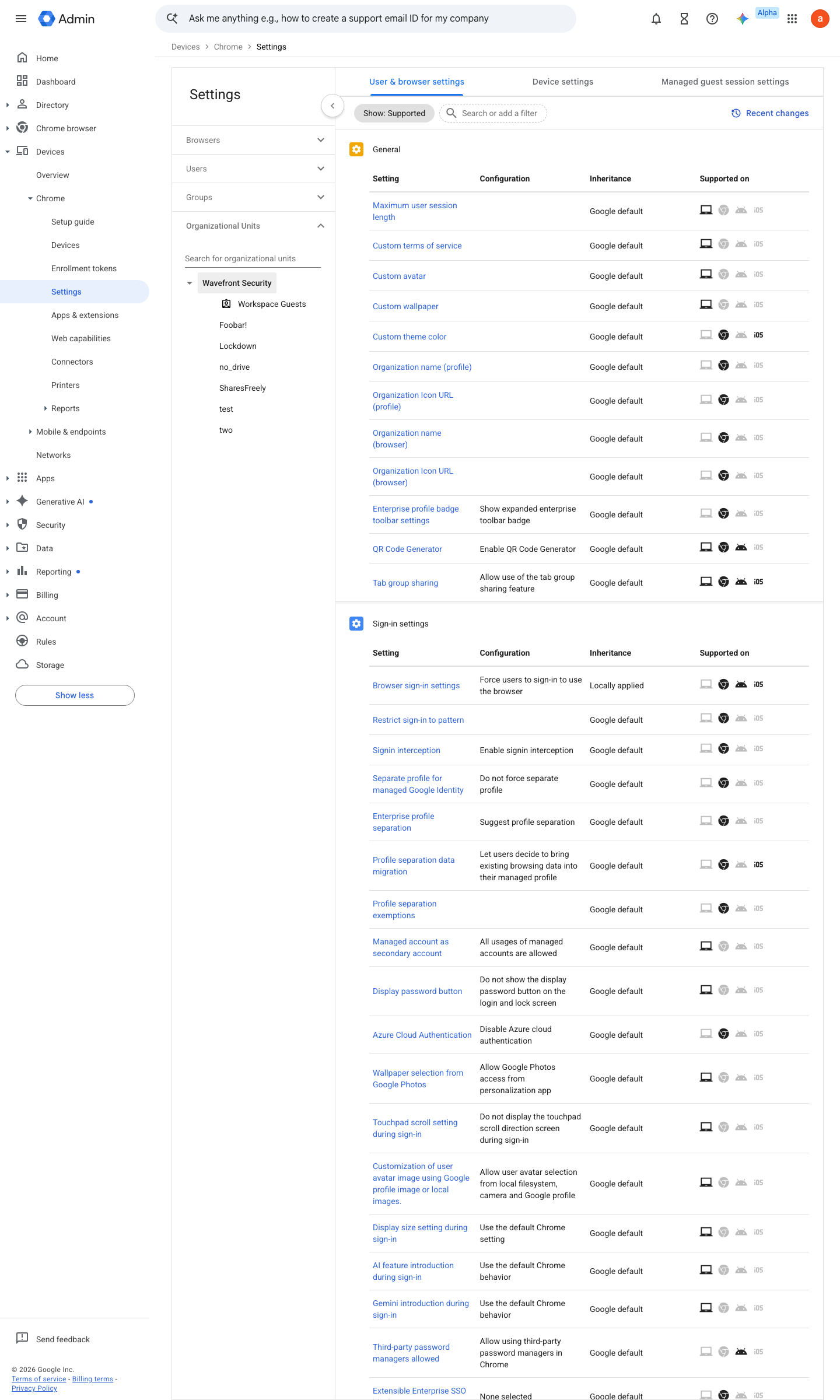The image size is (840, 1400).
Task: Click the Workspace Guests badge icon
Action: (x=226, y=304)
